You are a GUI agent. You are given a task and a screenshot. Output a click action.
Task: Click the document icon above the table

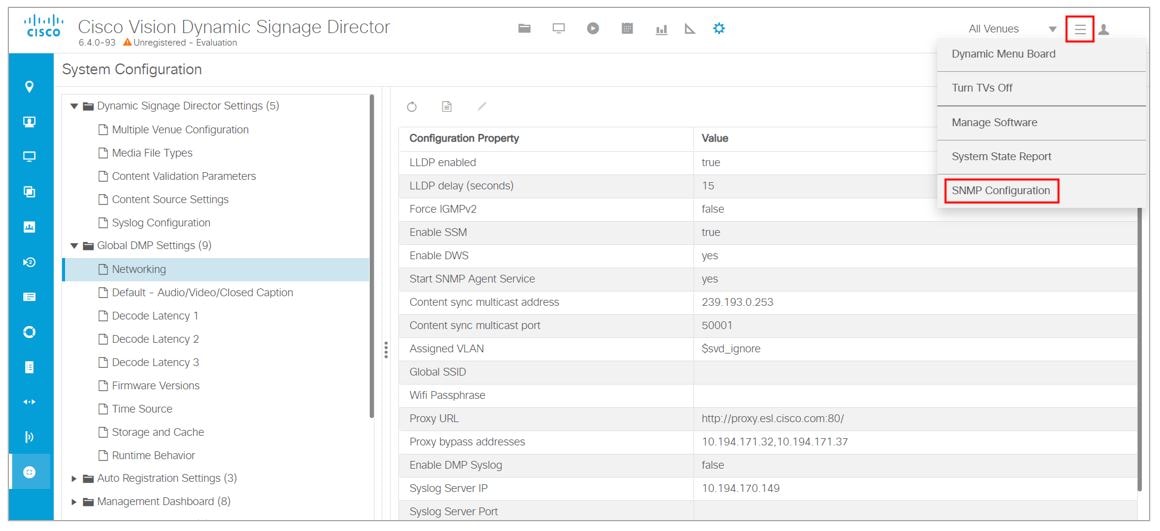447,107
